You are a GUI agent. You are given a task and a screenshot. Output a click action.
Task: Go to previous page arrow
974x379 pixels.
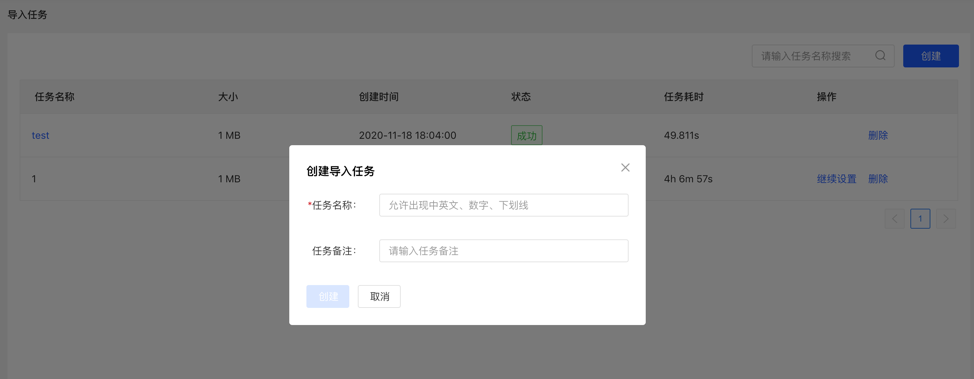click(x=894, y=219)
